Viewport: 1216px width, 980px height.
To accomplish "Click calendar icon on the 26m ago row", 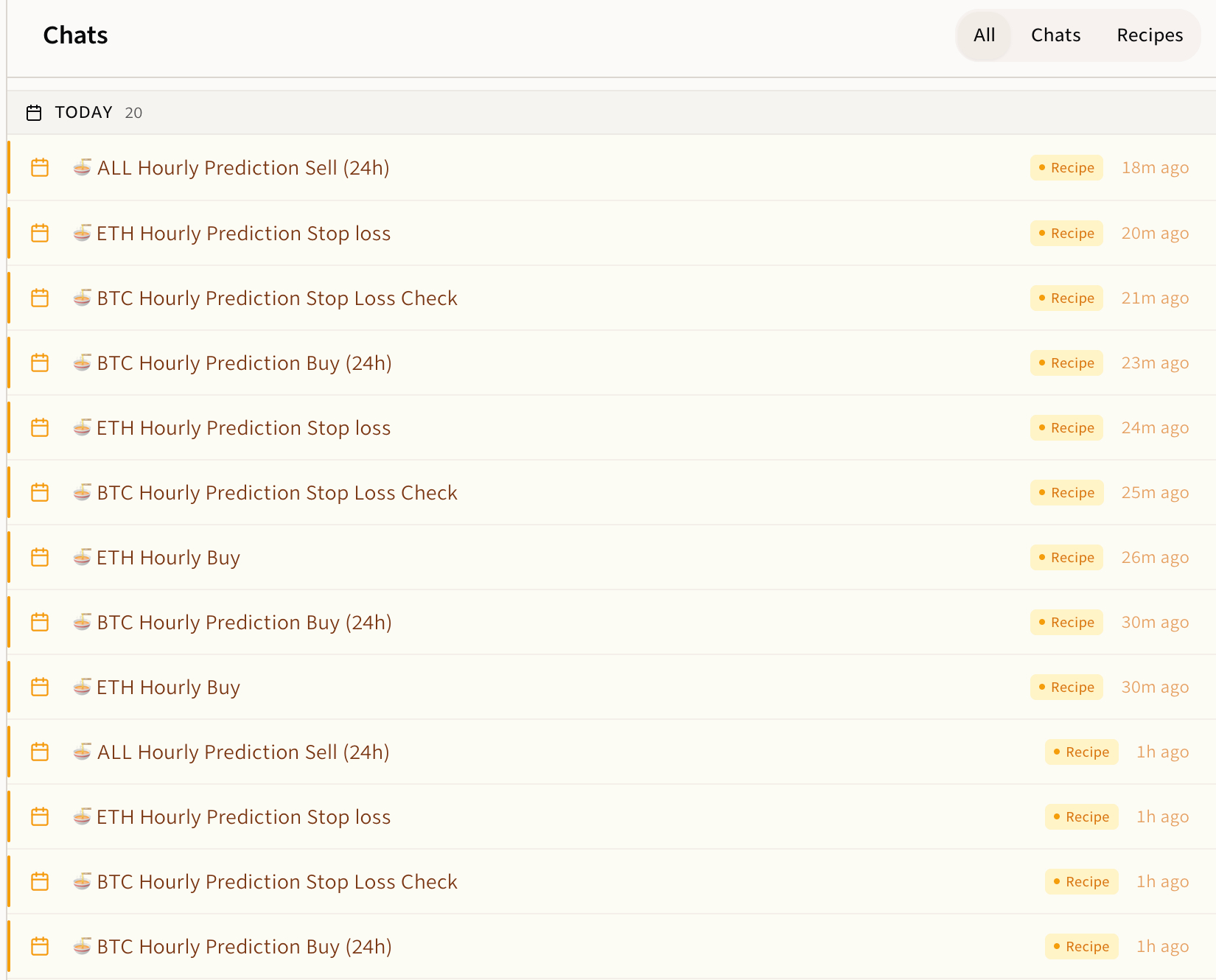I will [40, 558].
